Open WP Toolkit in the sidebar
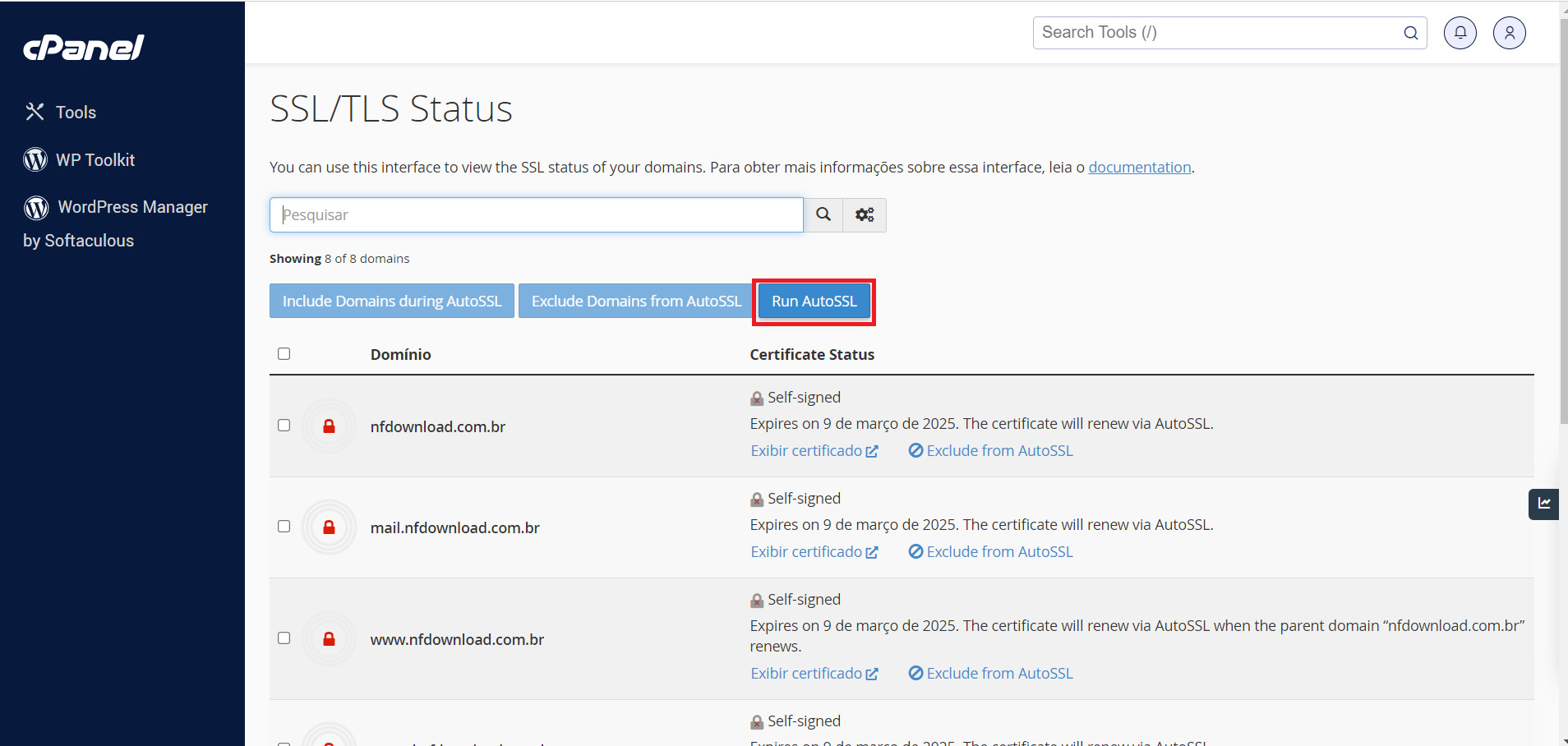Viewport: 1568px width, 746px height. (80, 159)
